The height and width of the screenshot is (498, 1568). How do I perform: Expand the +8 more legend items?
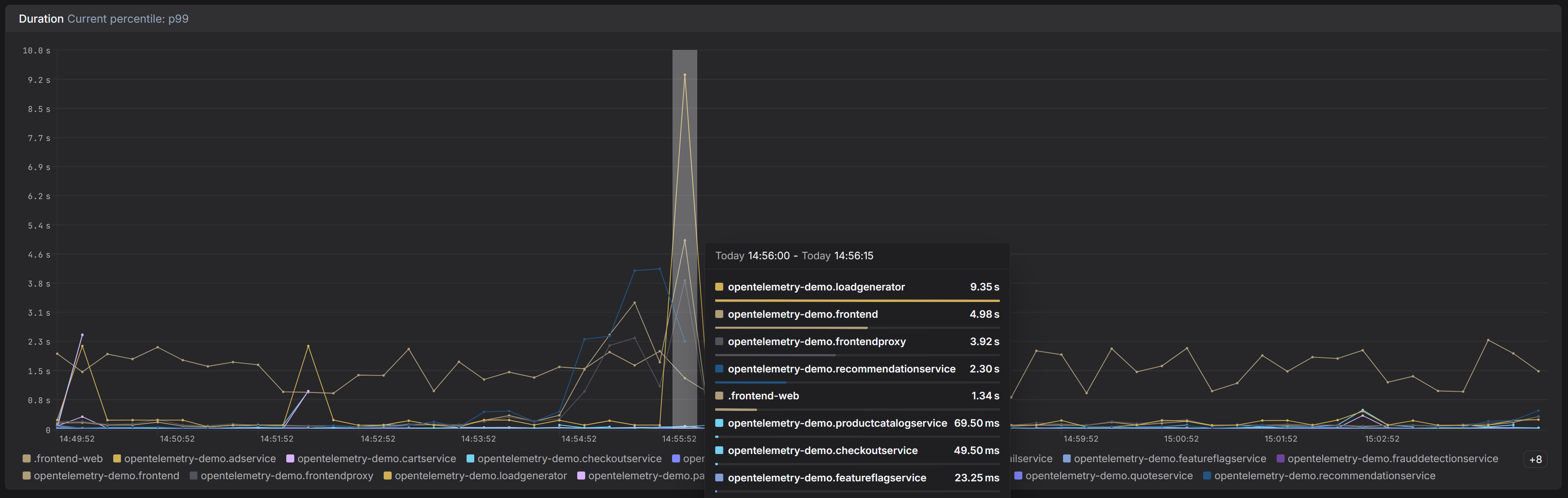click(x=1535, y=460)
